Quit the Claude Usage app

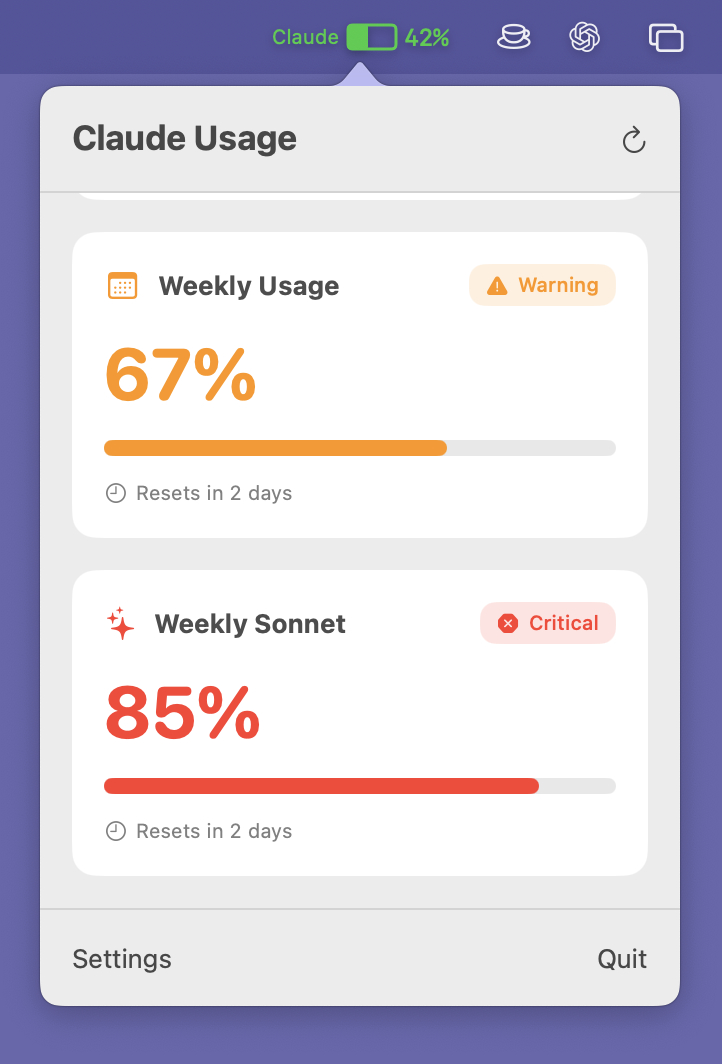[x=622, y=959]
